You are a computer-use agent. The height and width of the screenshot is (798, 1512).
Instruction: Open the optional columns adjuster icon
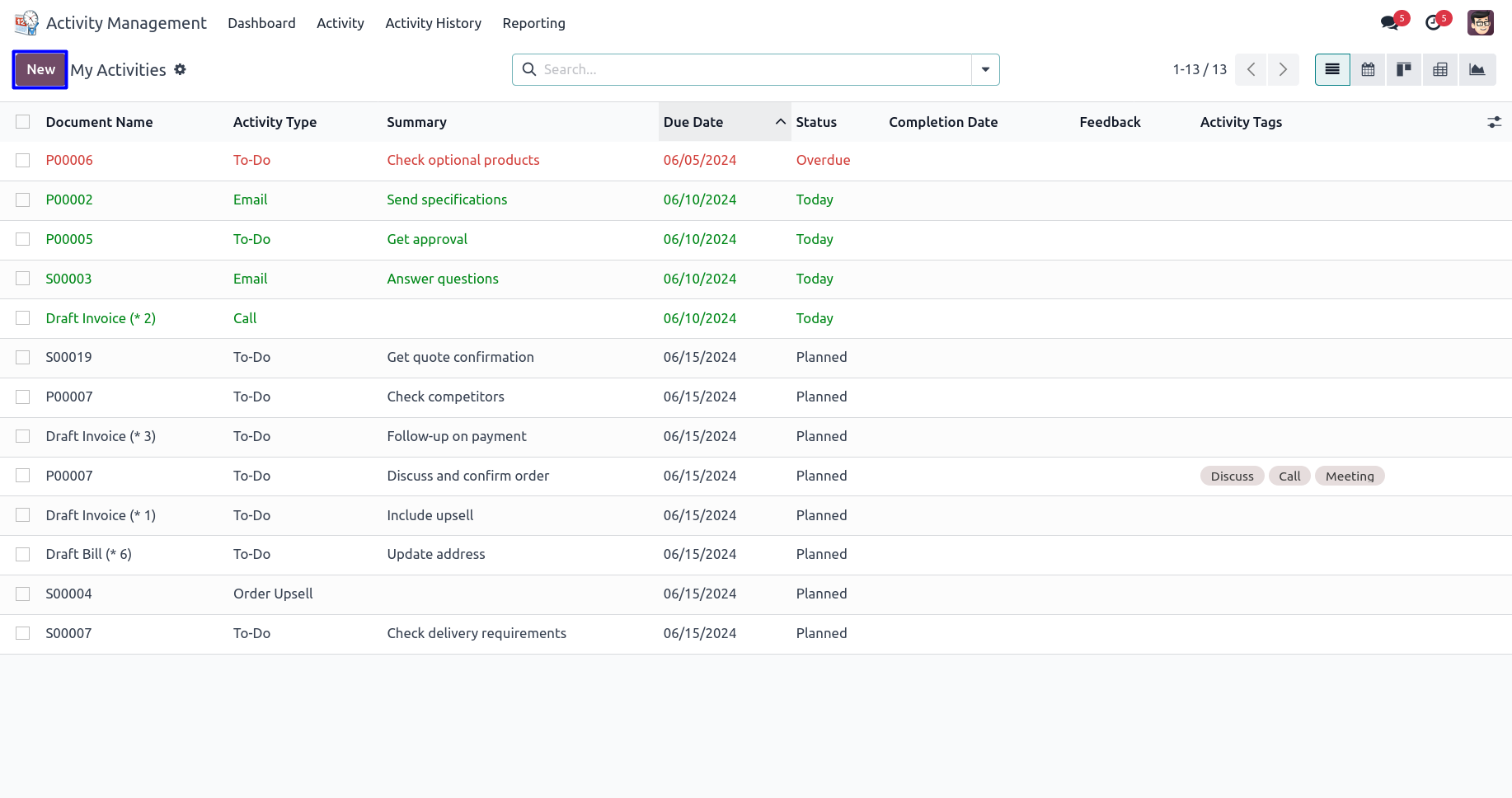tap(1494, 122)
